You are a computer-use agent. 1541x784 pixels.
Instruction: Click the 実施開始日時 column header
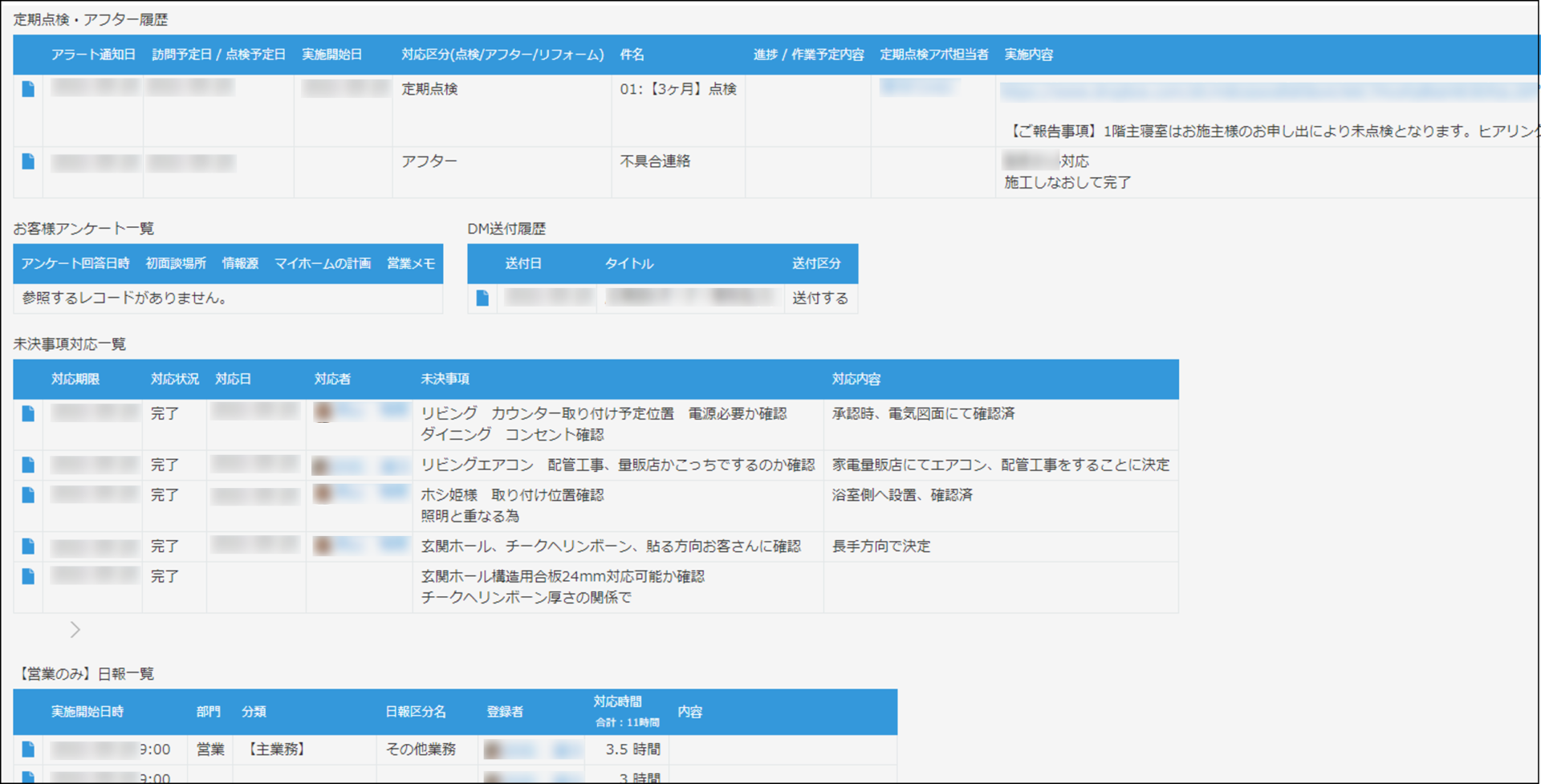click(x=87, y=712)
